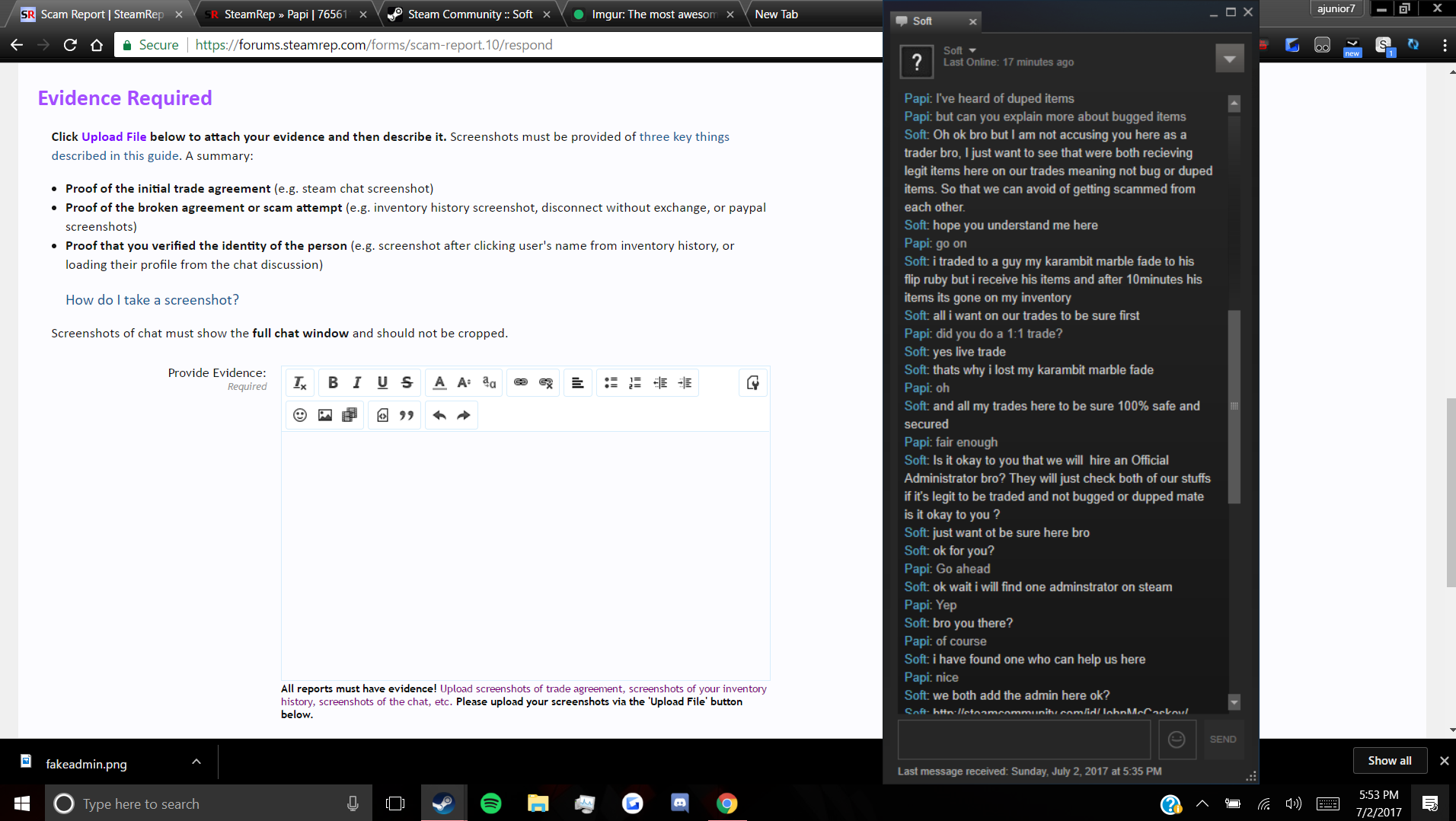Toggle bold formatting in evidence editor
Image resolution: width=1456 pixels, height=821 pixels.
(x=333, y=382)
